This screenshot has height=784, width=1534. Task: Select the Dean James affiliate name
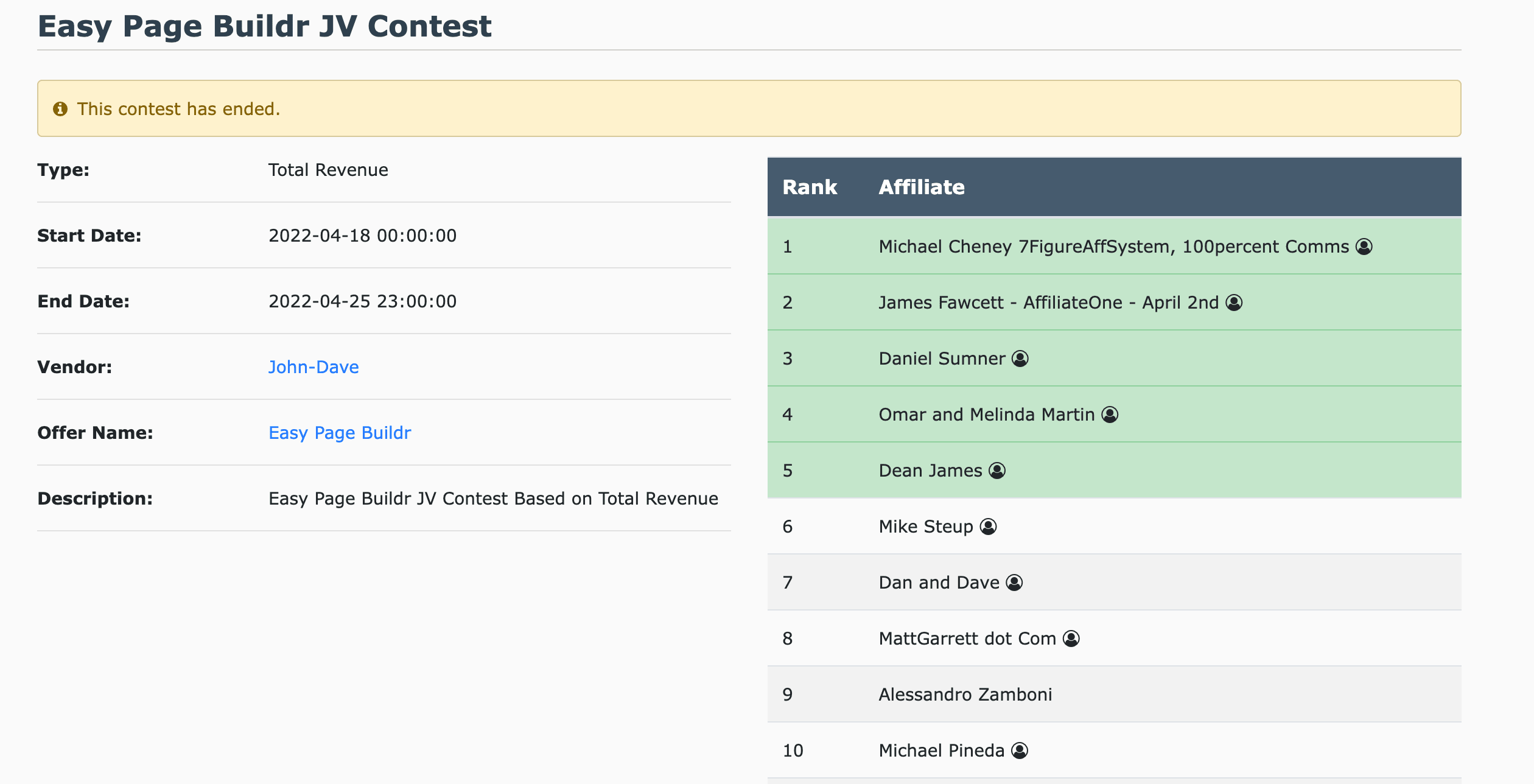coord(930,471)
